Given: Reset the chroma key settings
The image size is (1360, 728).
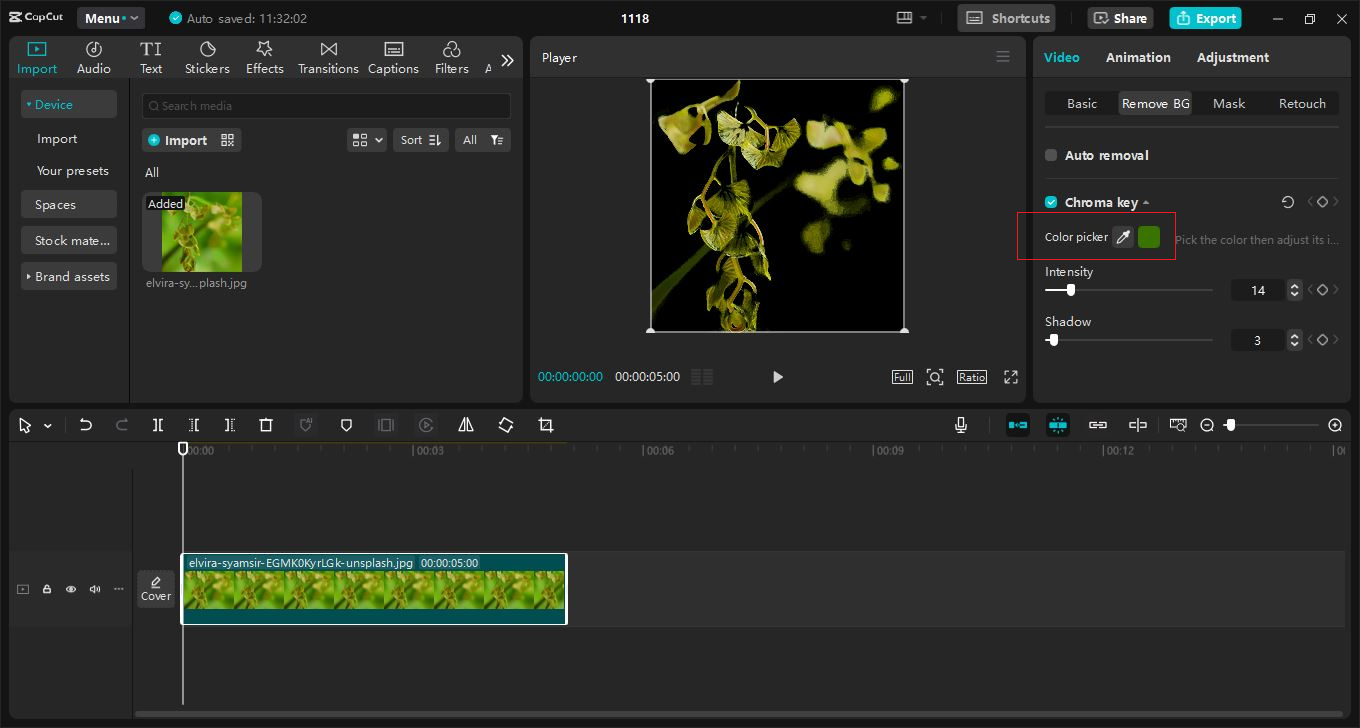Looking at the screenshot, I should (x=1288, y=202).
